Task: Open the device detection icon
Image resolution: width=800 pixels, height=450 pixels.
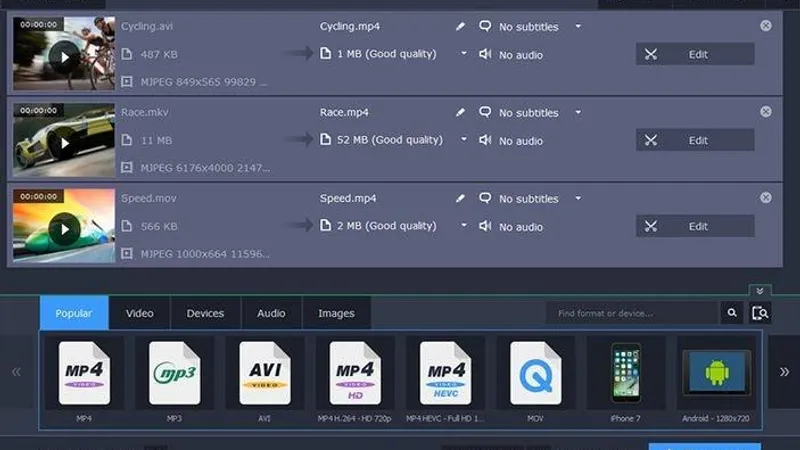Action: point(761,314)
